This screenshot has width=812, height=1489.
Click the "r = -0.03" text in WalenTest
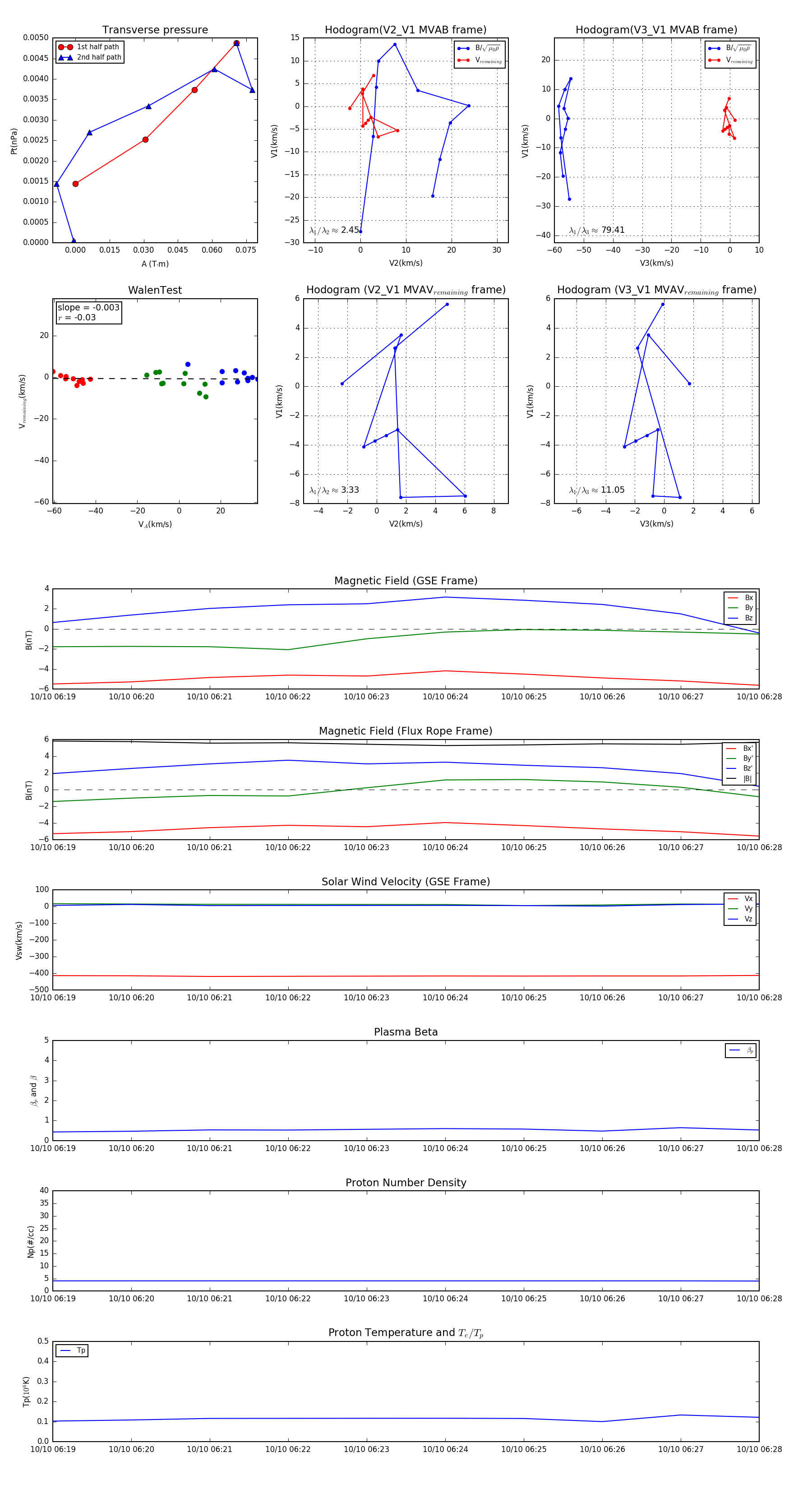(76, 317)
